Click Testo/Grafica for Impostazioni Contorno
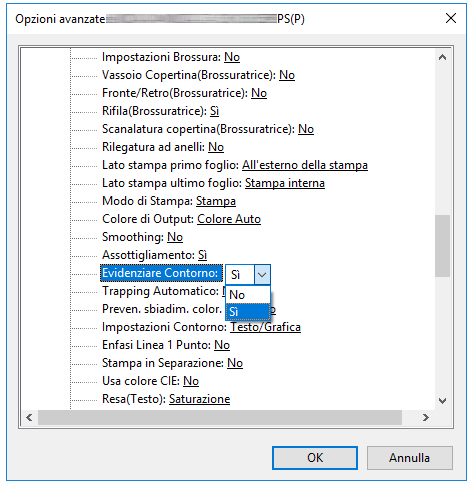 coord(266,327)
